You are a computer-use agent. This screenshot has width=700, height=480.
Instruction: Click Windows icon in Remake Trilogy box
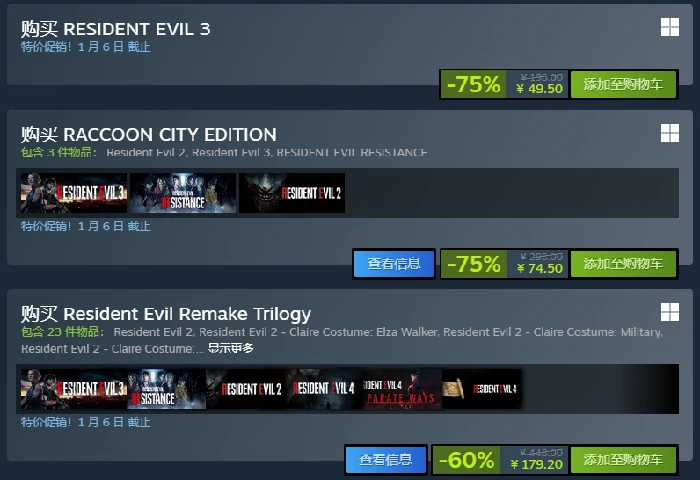click(670, 312)
